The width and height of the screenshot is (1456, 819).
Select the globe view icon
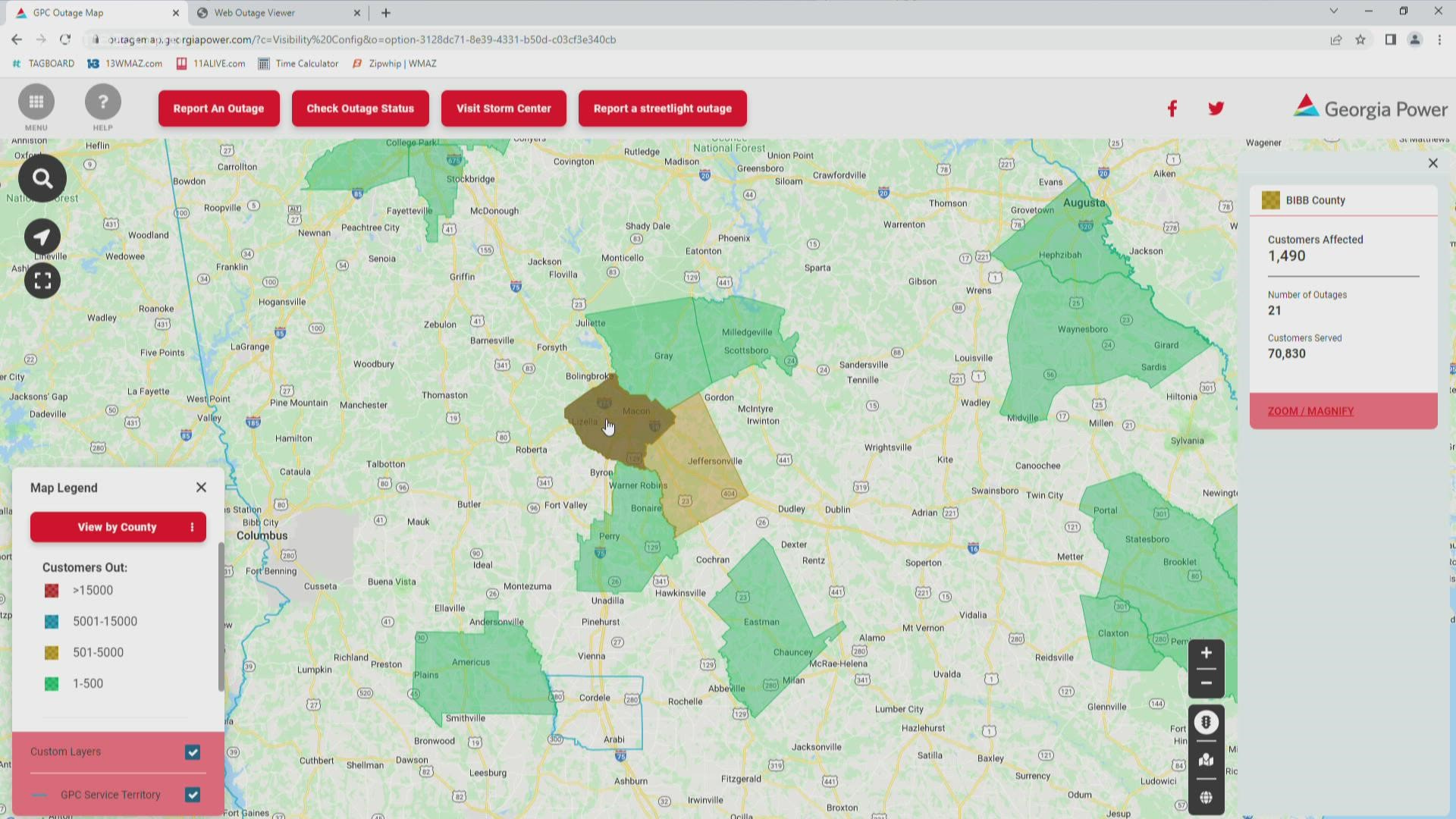[1206, 798]
